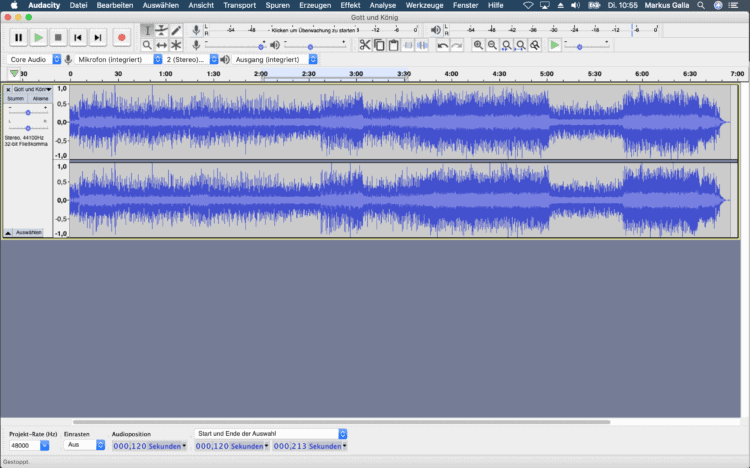The height and width of the screenshot is (468, 750).
Task: Open the Bearbeiten menu
Action: coord(115,5)
